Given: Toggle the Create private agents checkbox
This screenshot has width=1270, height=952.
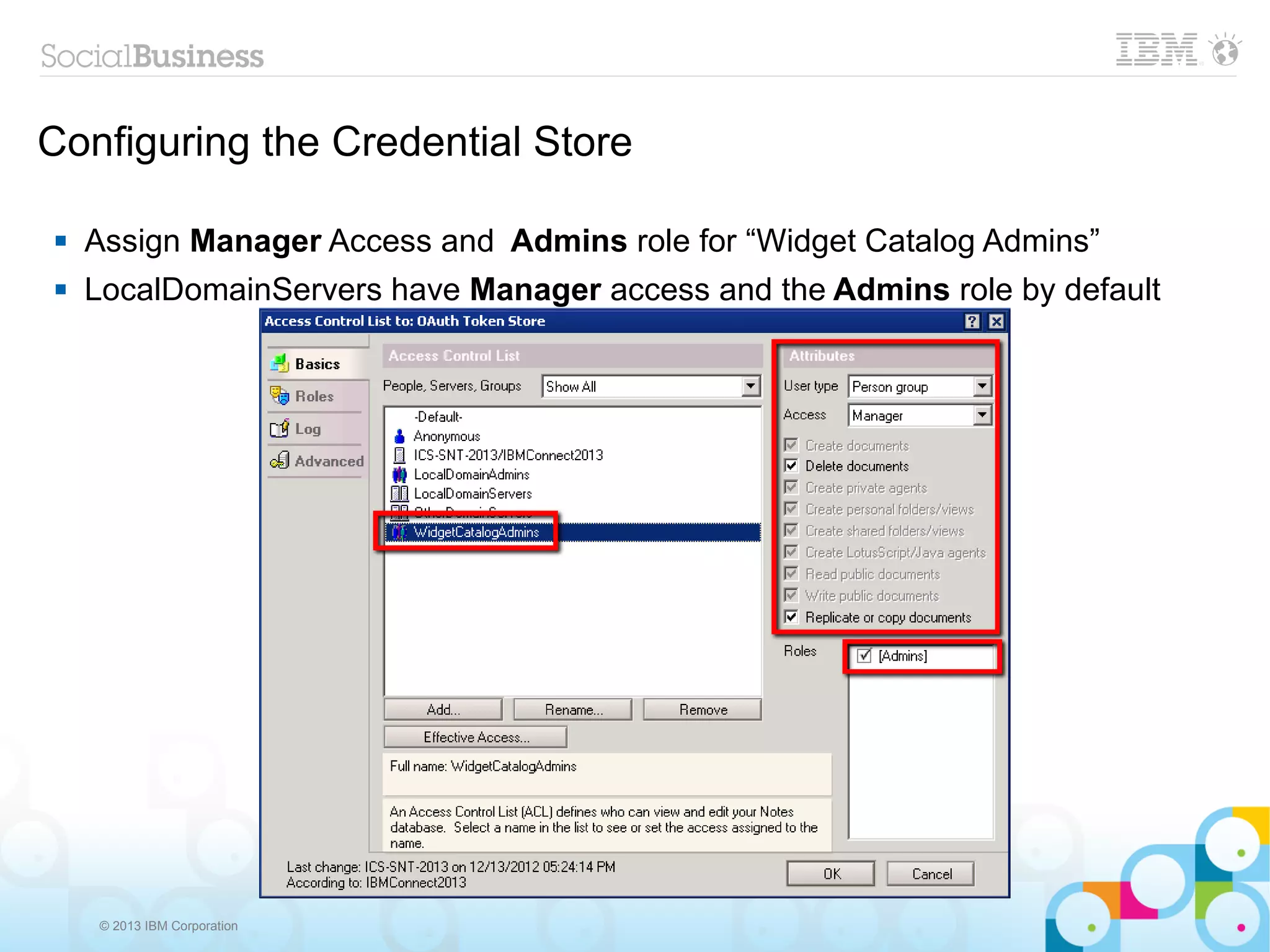Looking at the screenshot, I should tap(791, 487).
